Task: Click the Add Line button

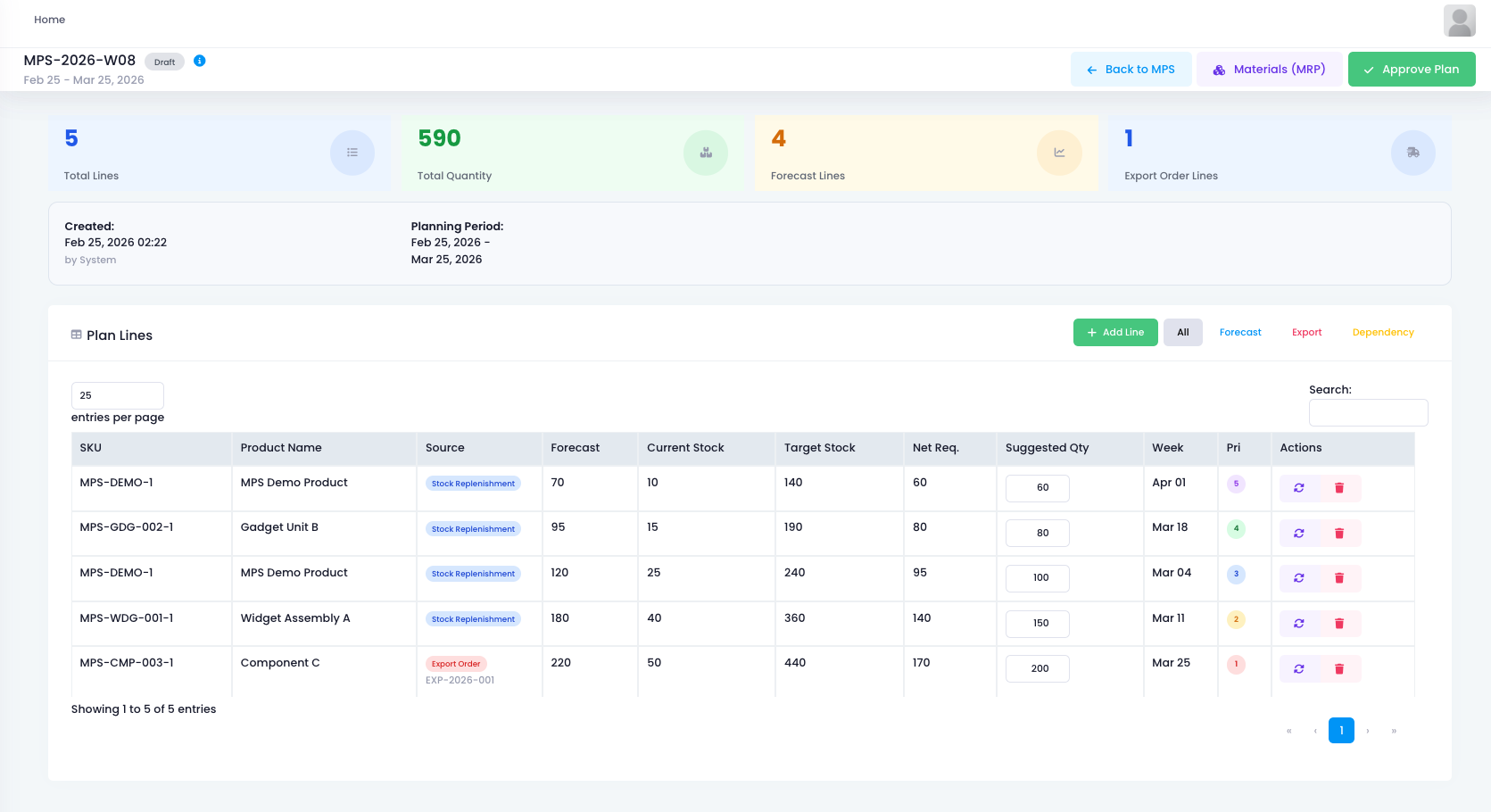Action: tap(1115, 332)
